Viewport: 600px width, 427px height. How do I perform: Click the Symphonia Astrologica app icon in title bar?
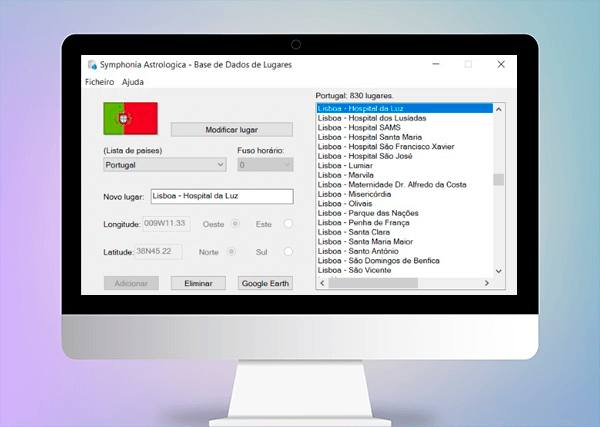[x=92, y=65]
